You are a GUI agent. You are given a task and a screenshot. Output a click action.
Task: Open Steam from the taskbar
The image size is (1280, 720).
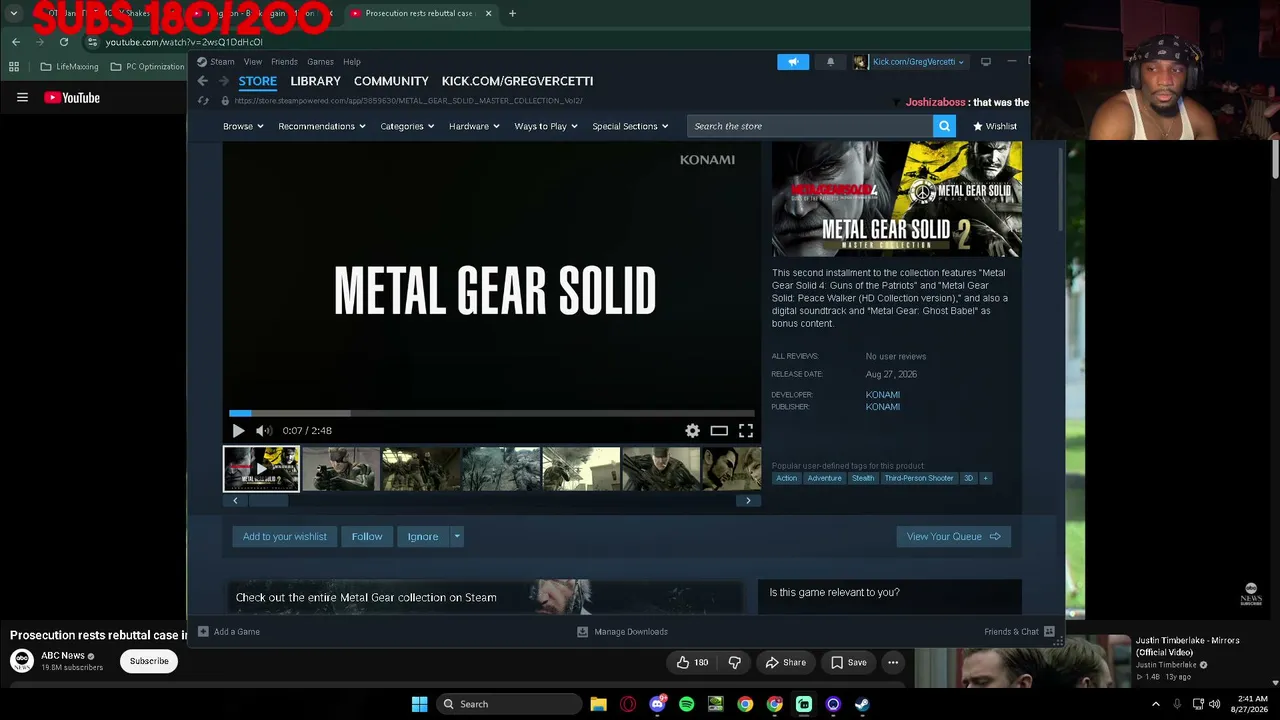point(862,704)
